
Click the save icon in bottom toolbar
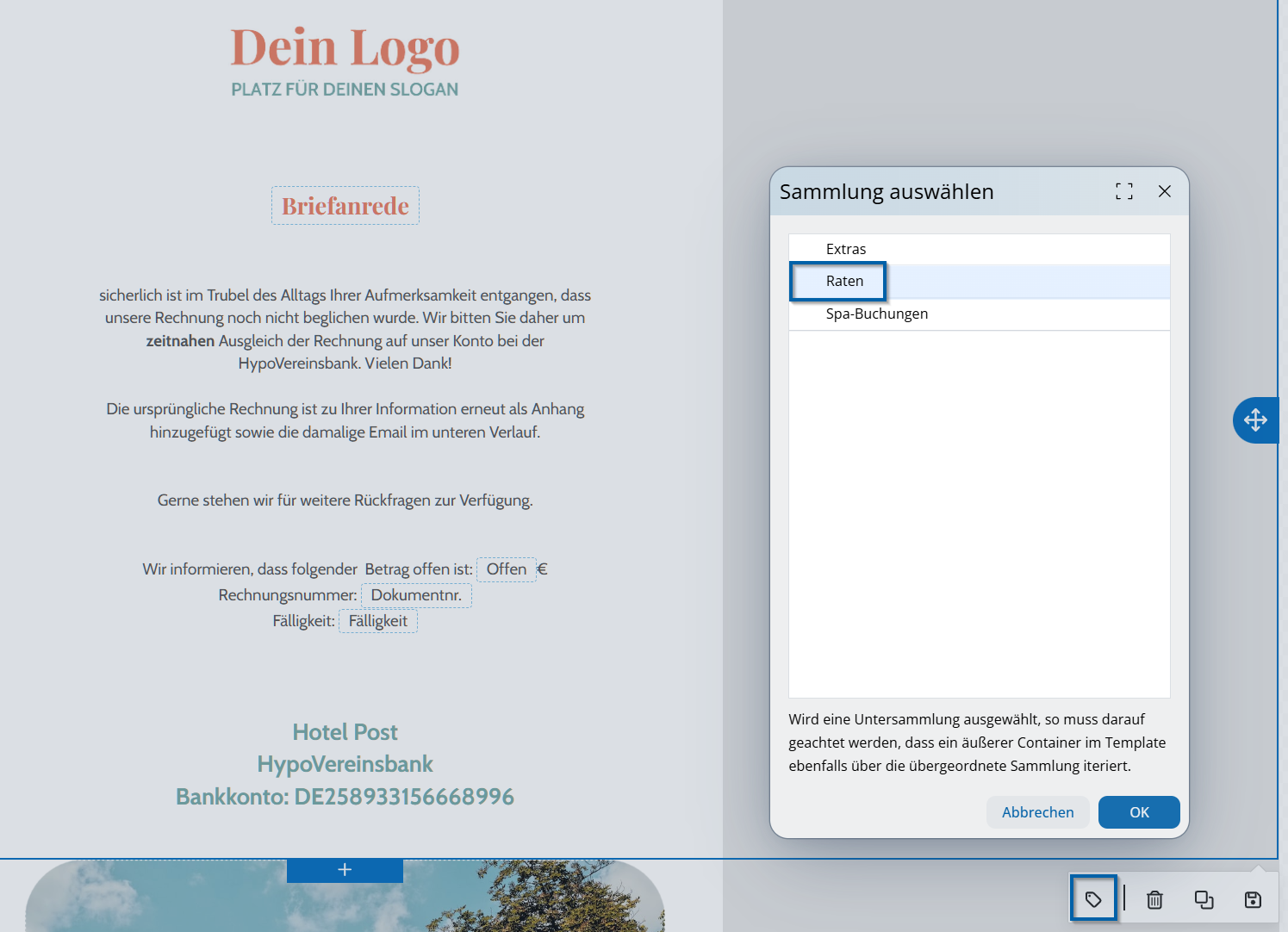[1253, 899]
